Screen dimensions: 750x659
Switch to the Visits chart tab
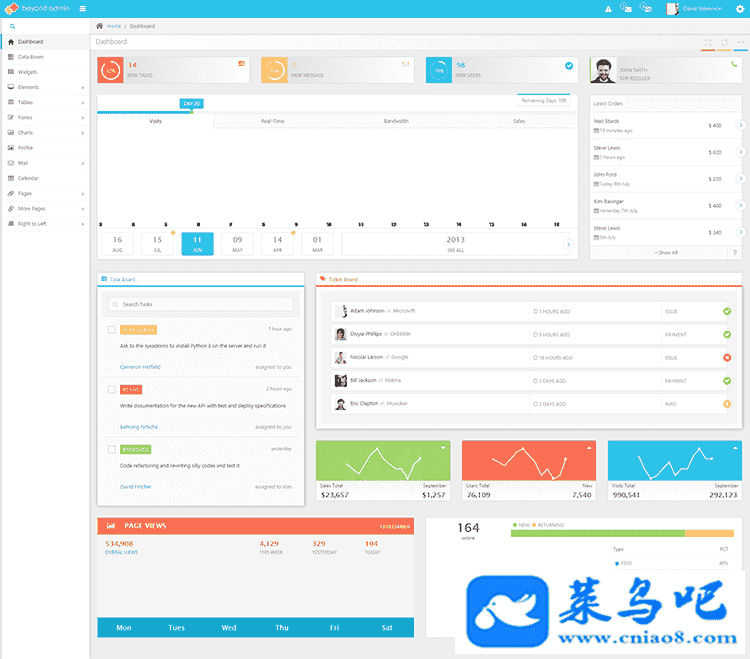(155, 121)
